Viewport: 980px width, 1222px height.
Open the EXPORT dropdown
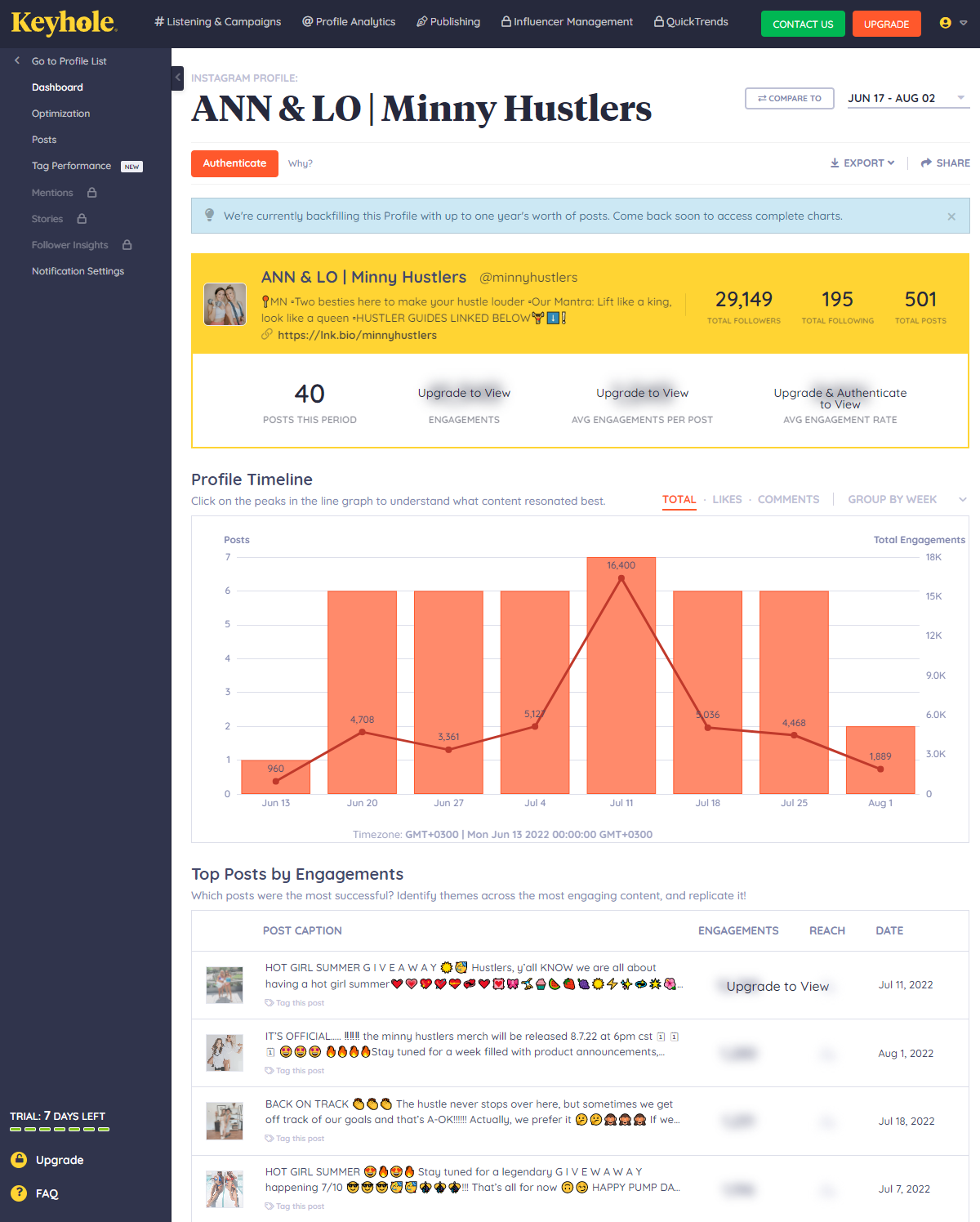click(862, 163)
